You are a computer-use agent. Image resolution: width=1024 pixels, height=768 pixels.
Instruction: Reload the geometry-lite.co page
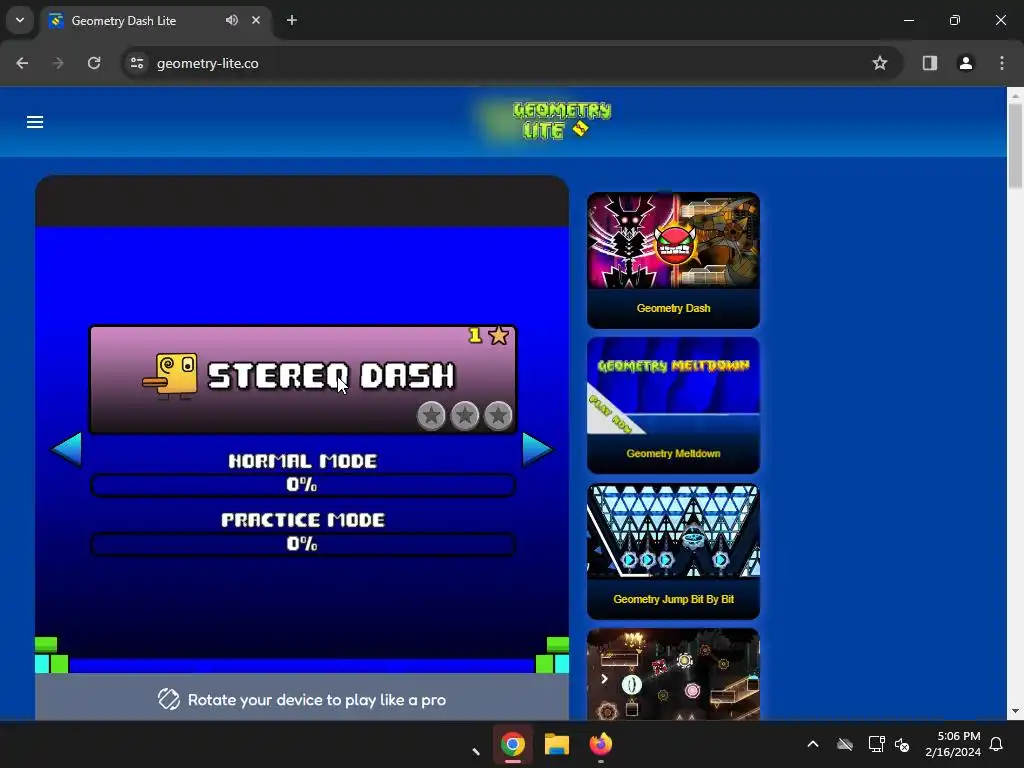click(x=94, y=63)
